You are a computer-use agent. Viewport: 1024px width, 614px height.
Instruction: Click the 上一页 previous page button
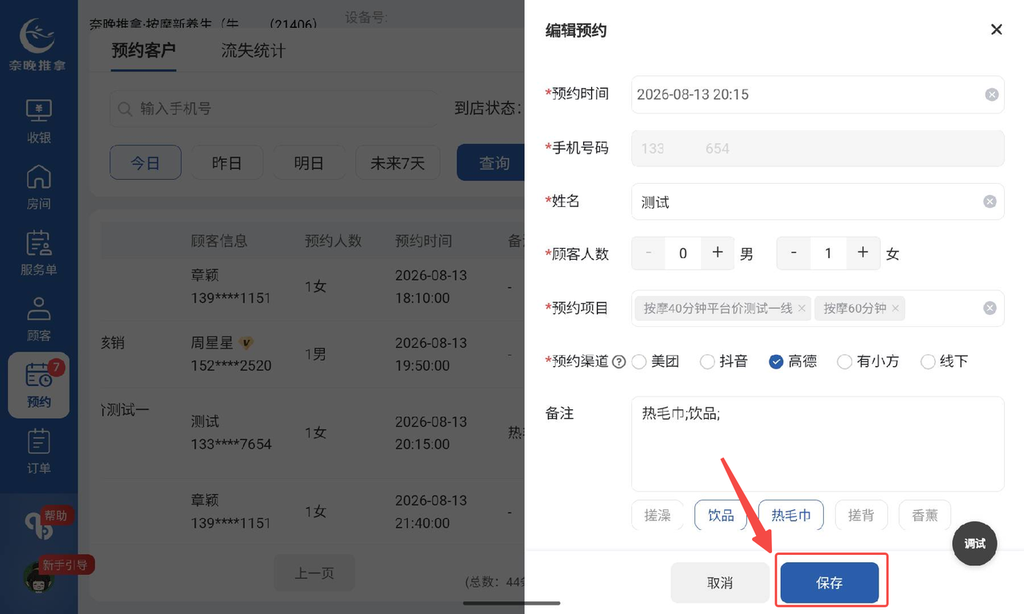314,573
